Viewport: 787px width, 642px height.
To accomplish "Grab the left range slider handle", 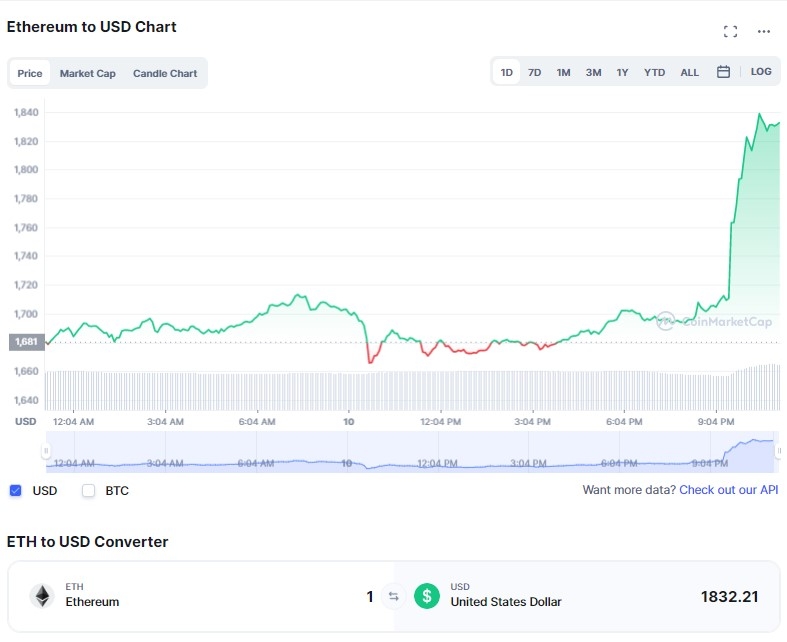I will tap(46, 451).
